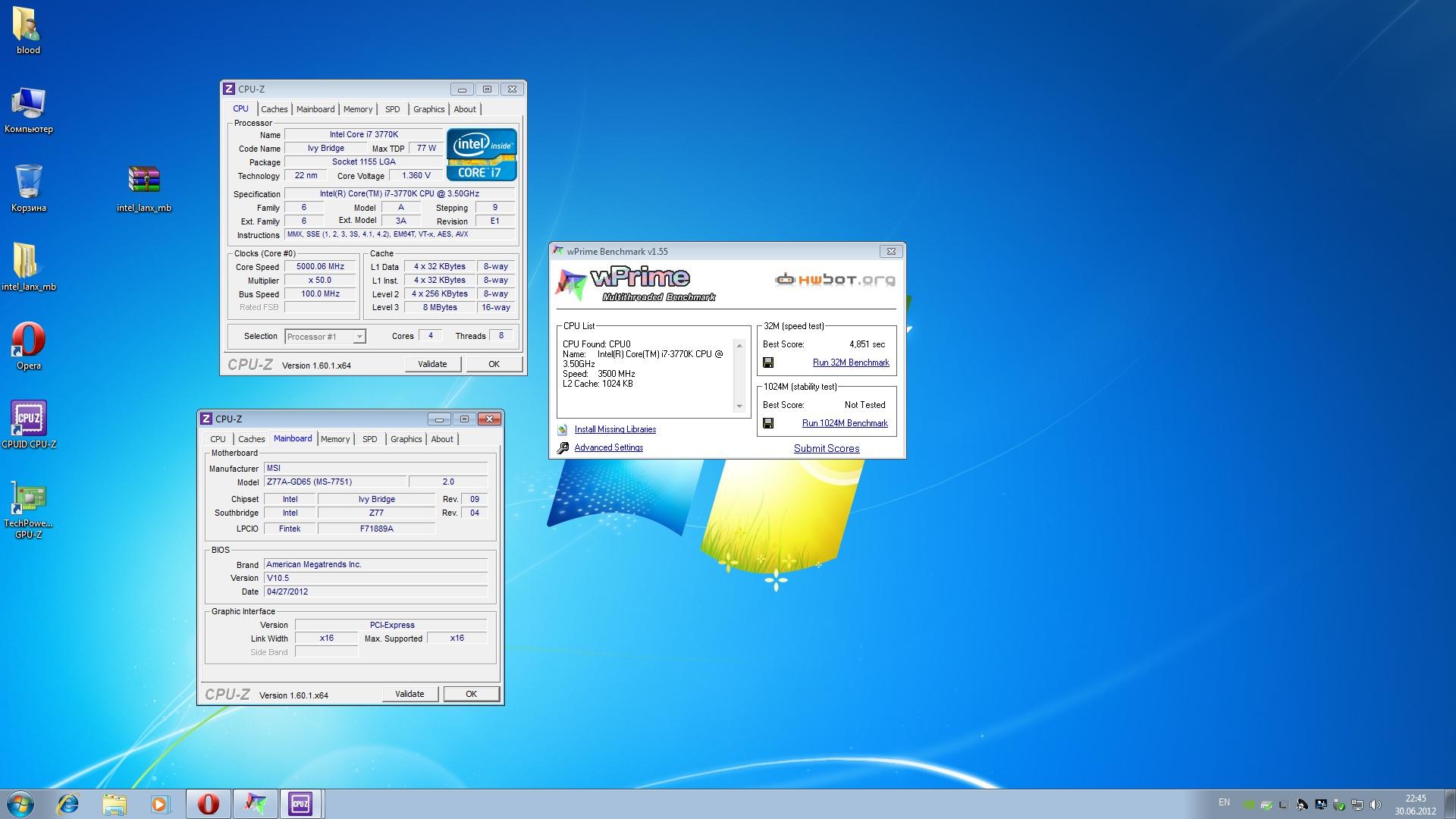
Task: Click the 4,851 sec best score
Action: [x=867, y=345]
